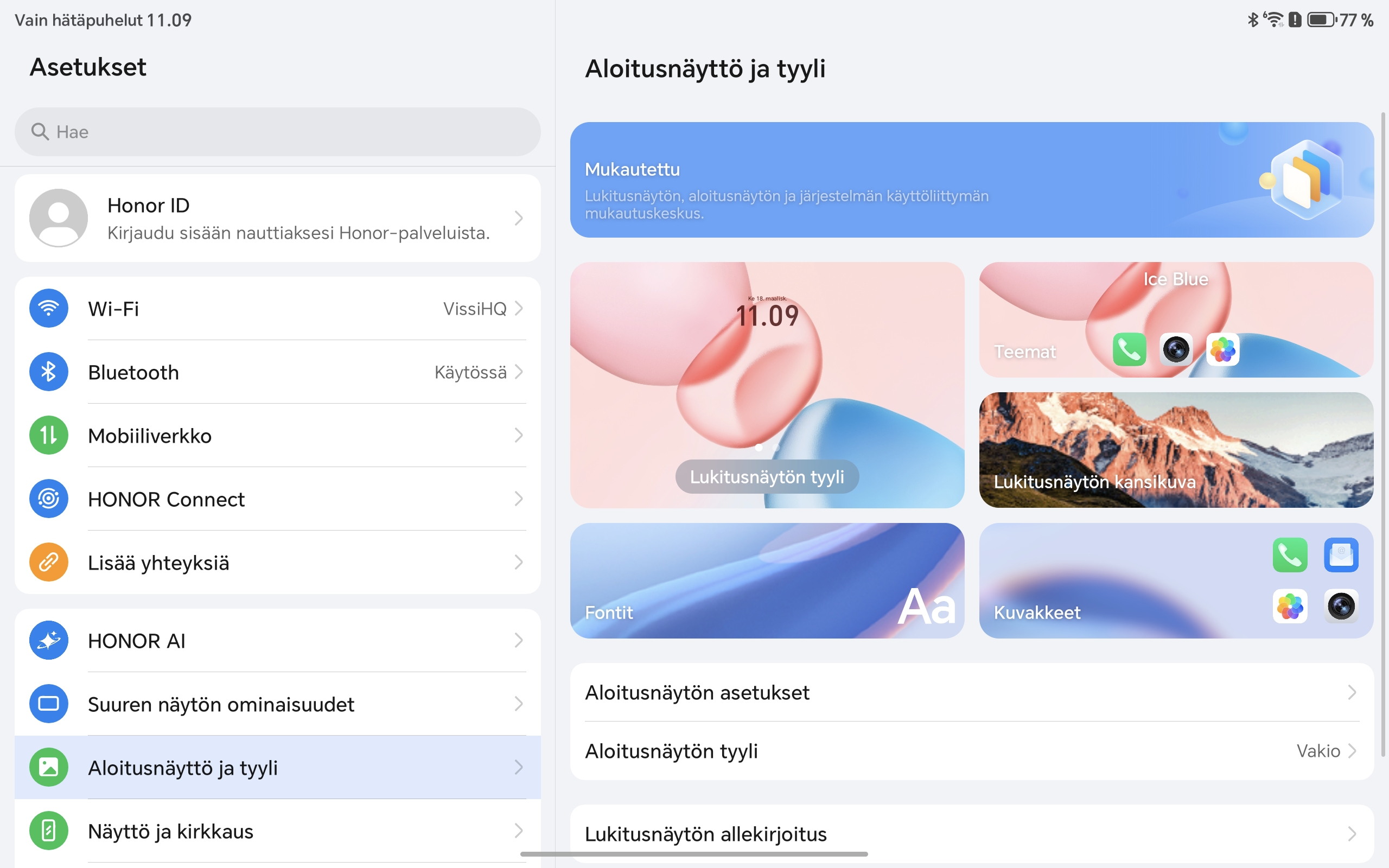
Task: Tap the Suuren näytön ominaisuudet screen icon
Action: coord(49,704)
